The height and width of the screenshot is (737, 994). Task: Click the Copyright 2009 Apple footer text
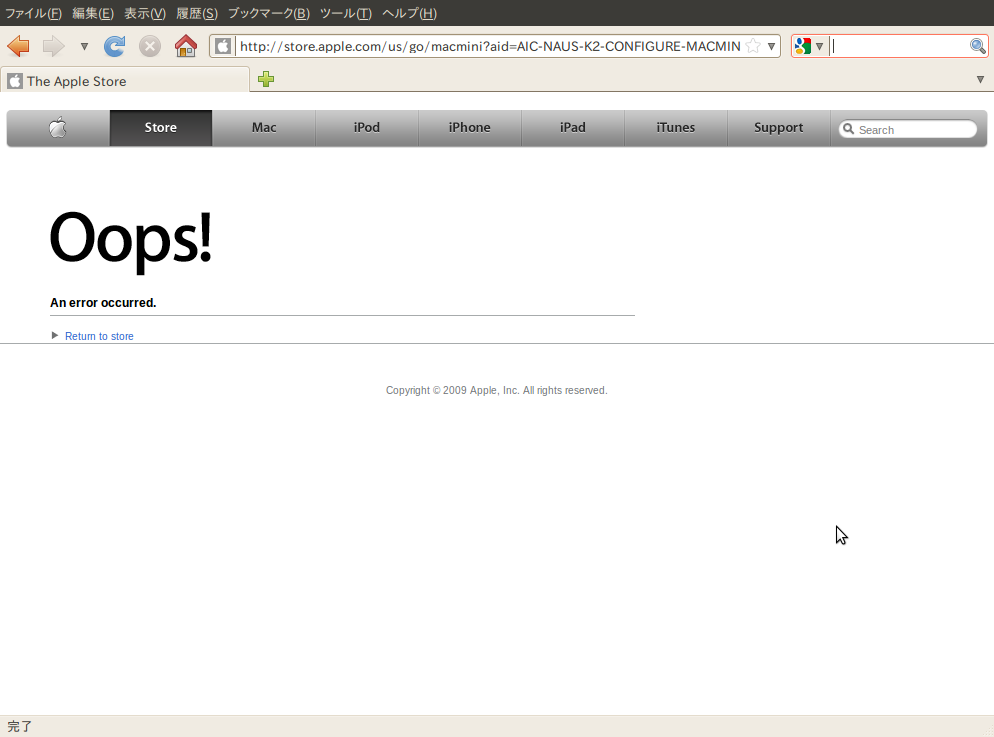pyautogui.click(x=496, y=390)
